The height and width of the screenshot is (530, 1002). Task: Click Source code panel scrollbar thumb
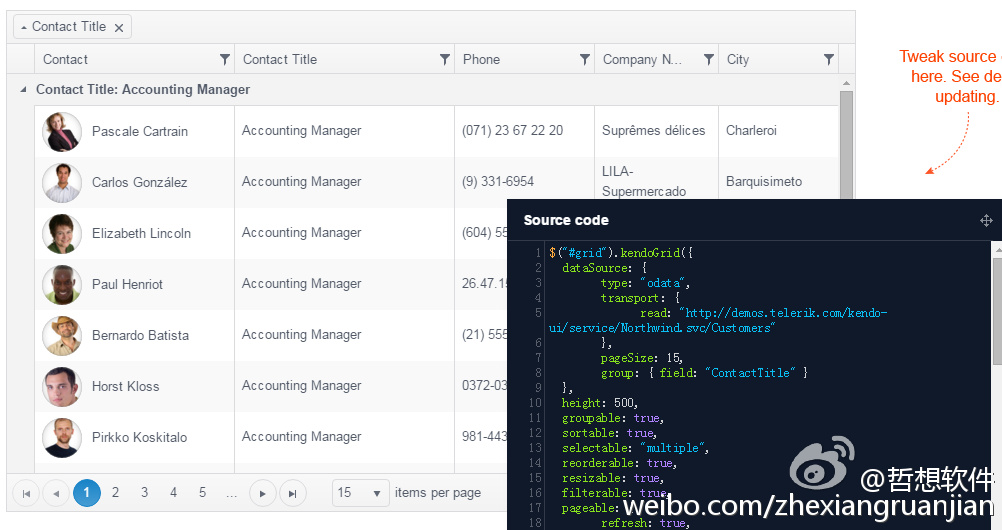pos(997,311)
